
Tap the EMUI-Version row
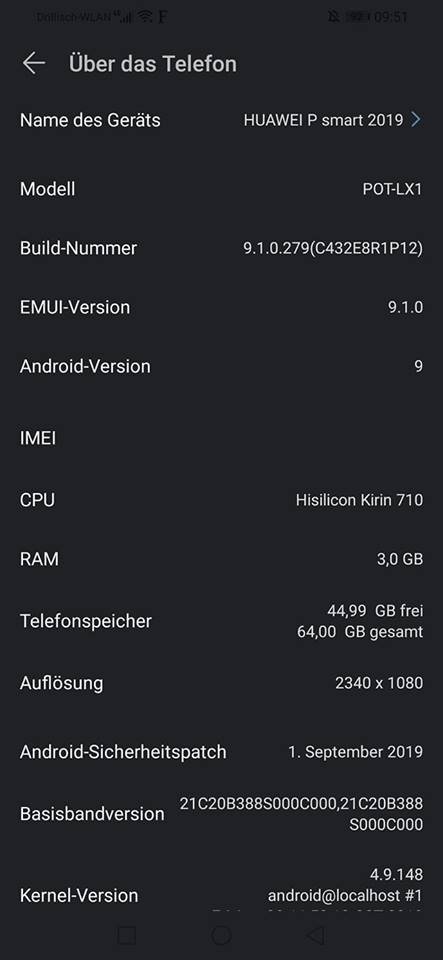point(222,307)
